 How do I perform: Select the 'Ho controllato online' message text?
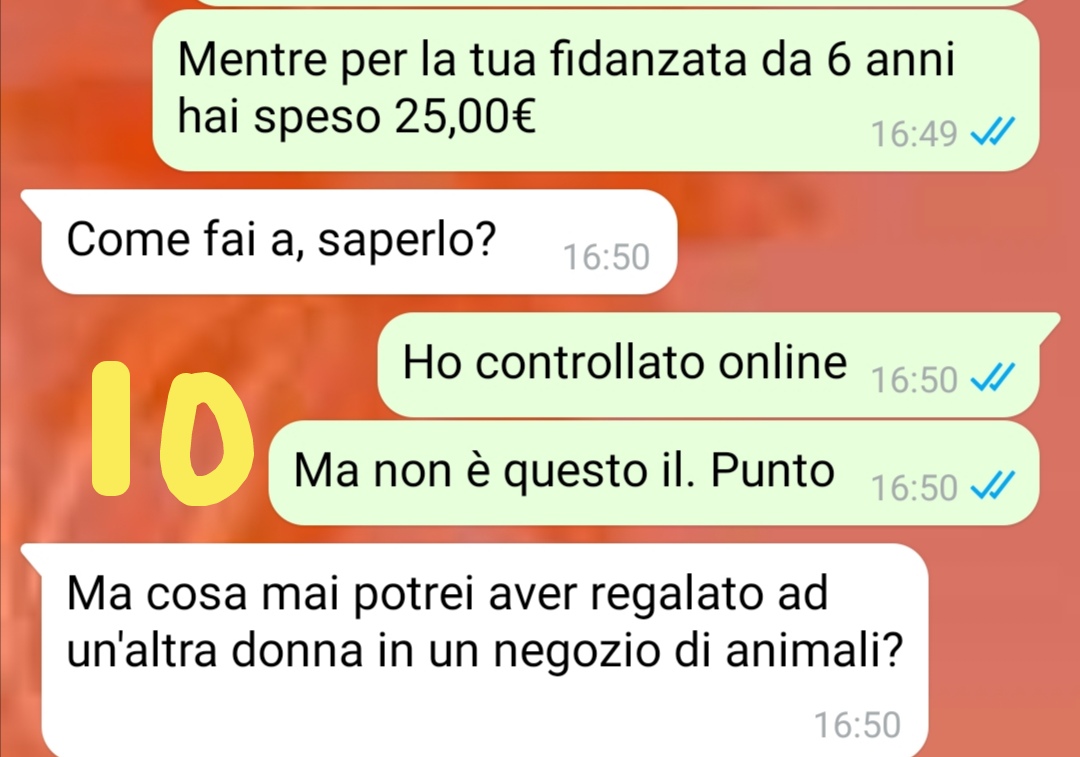click(x=625, y=362)
